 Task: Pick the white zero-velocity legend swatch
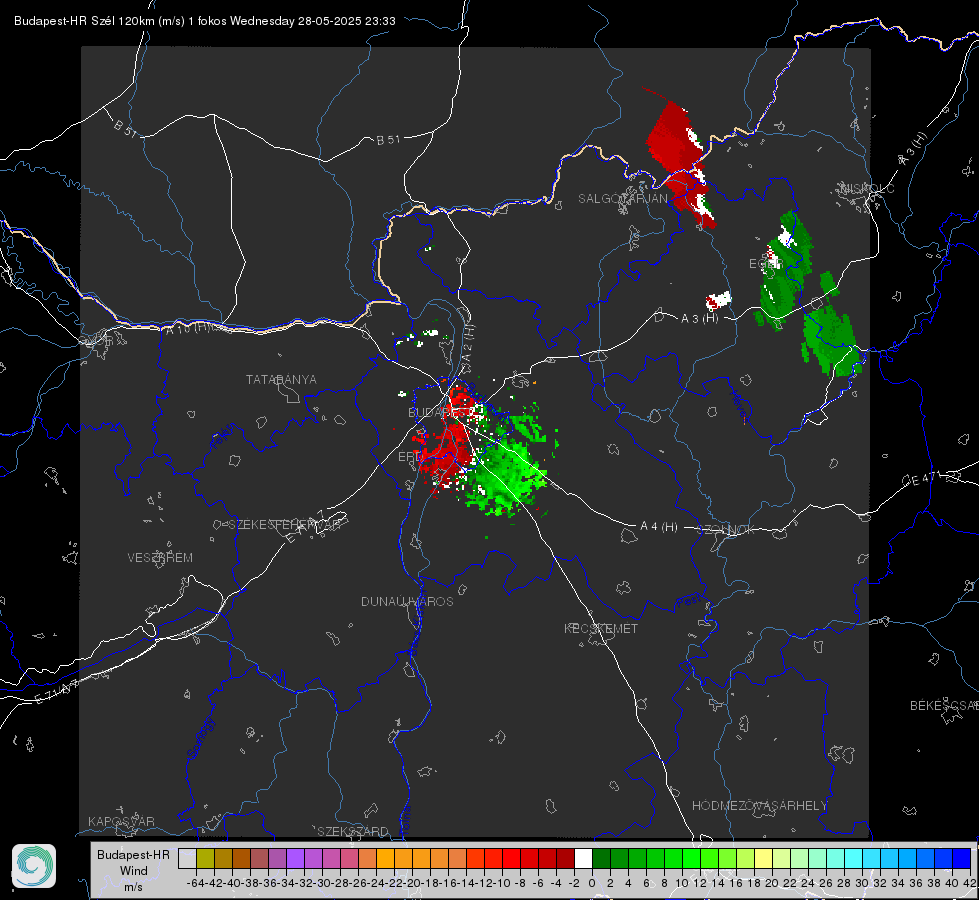tap(583, 858)
